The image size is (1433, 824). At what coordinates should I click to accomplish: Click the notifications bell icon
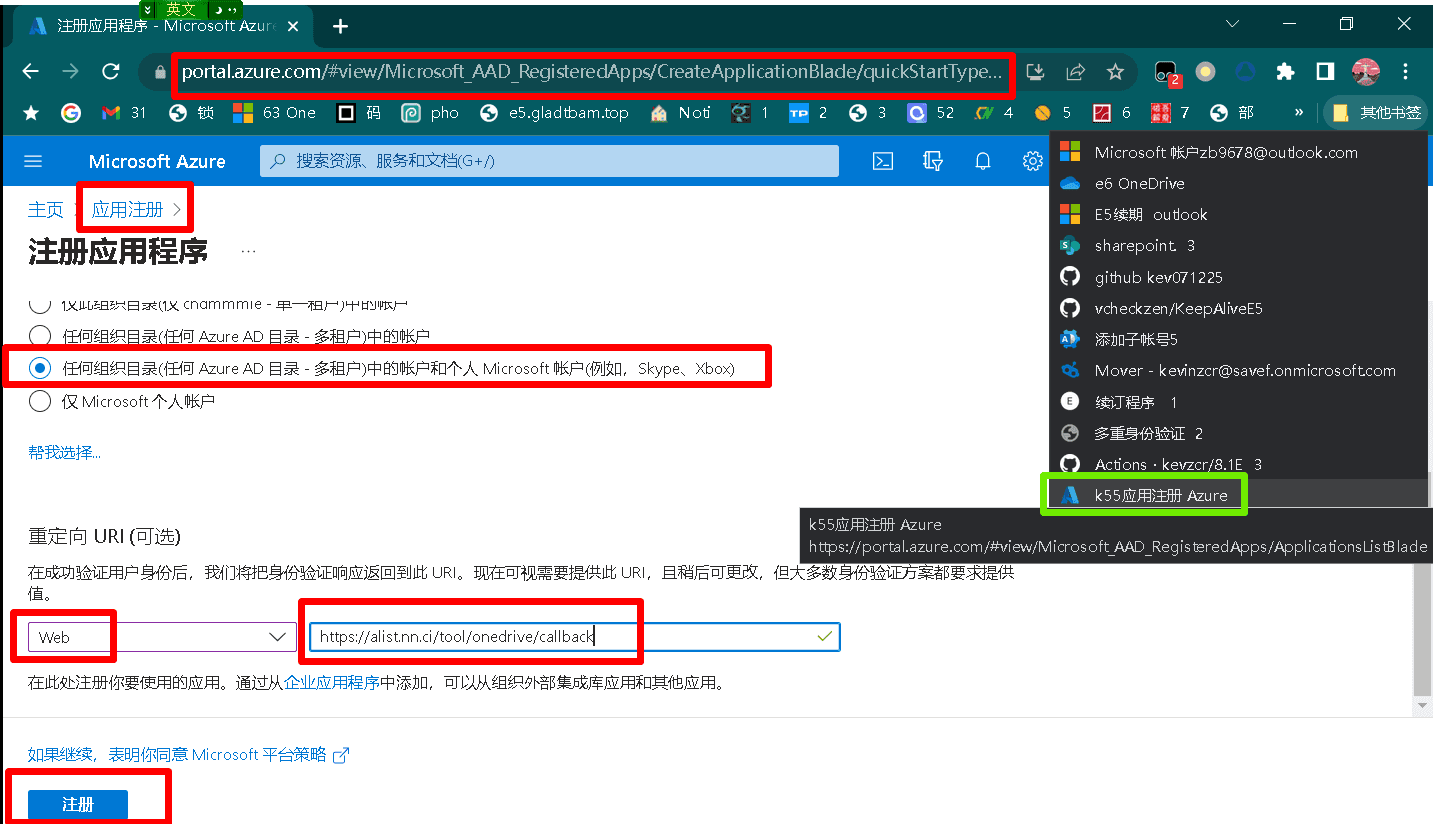(x=983, y=161)
